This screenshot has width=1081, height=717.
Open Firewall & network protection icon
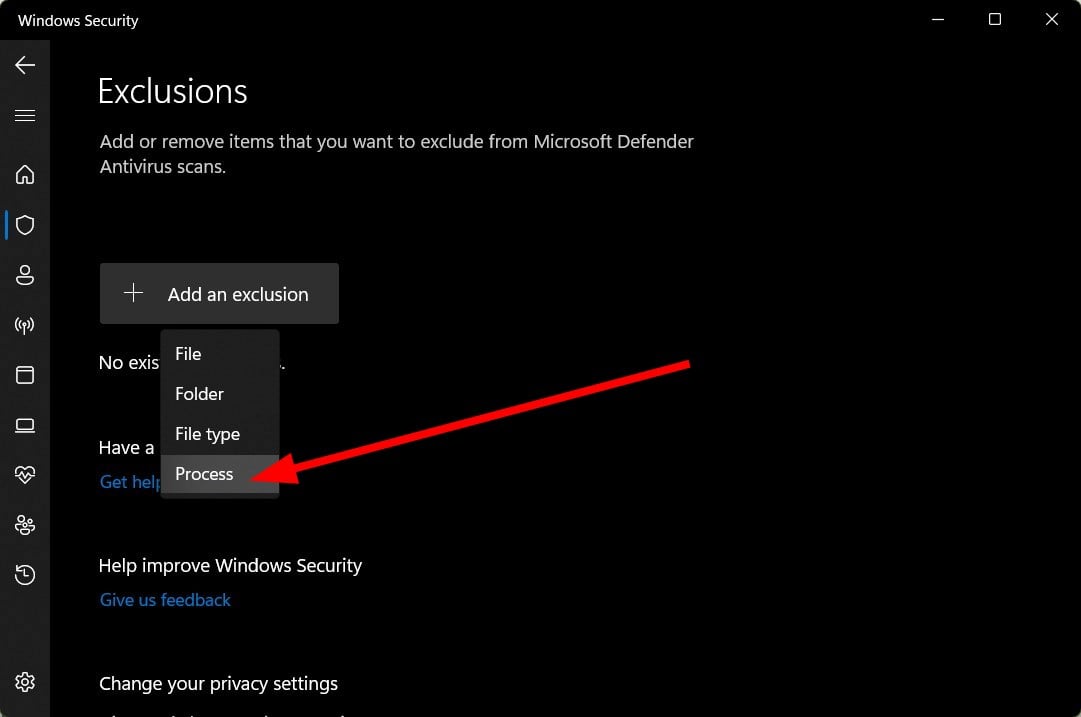click(x=25, y=325)
